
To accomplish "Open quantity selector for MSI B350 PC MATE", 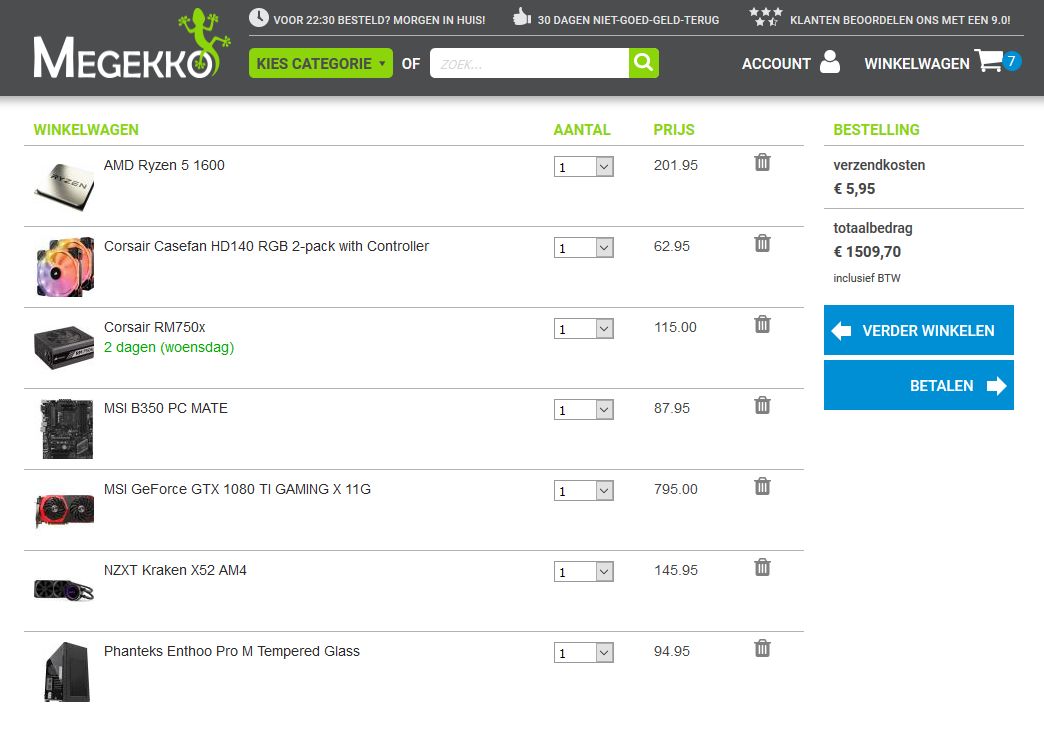I will [x=583, y=409].
